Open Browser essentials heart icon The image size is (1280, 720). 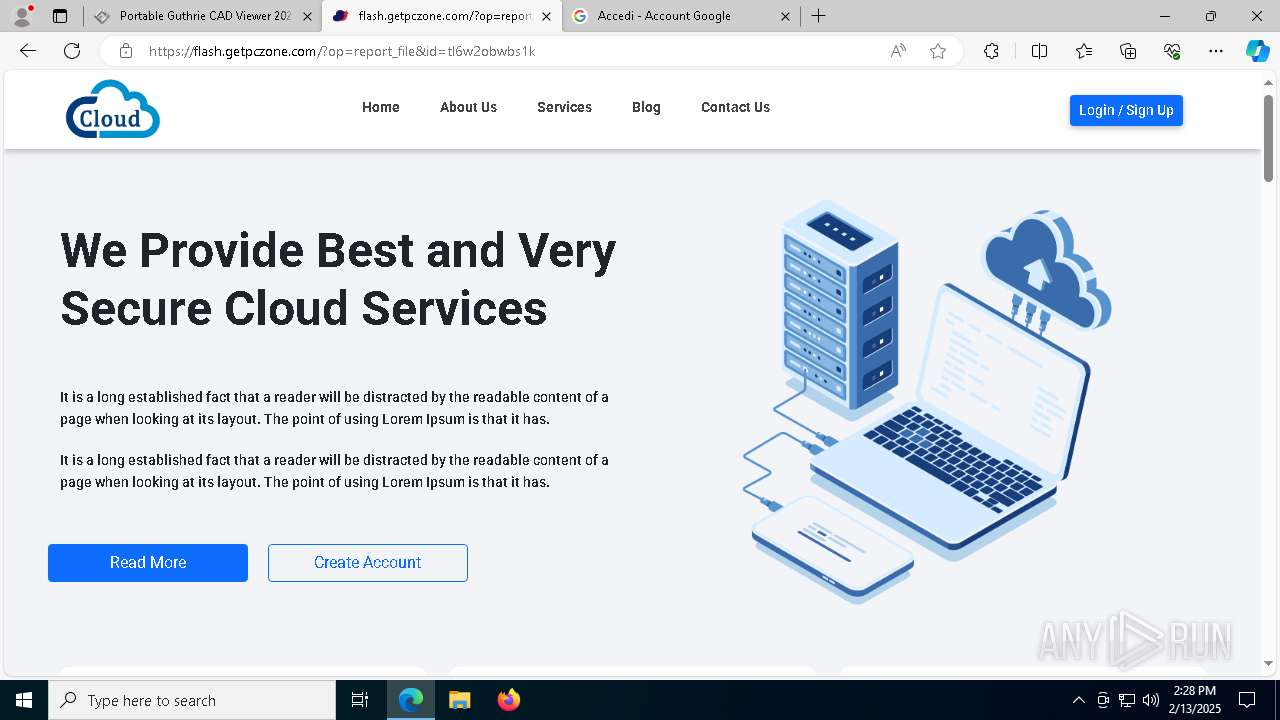pos(1172,51)
